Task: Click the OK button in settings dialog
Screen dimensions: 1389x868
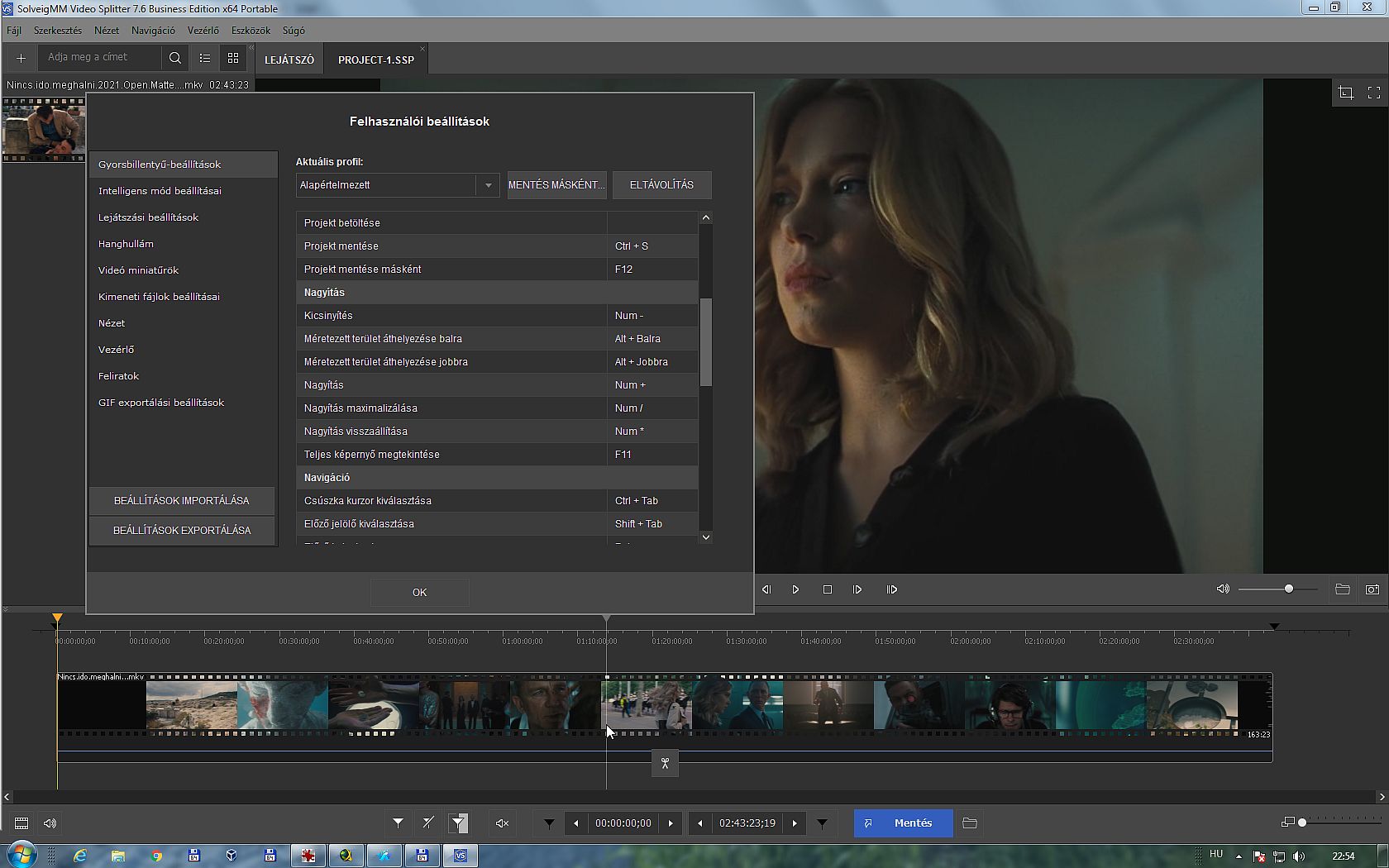Action: pos(419,592)
